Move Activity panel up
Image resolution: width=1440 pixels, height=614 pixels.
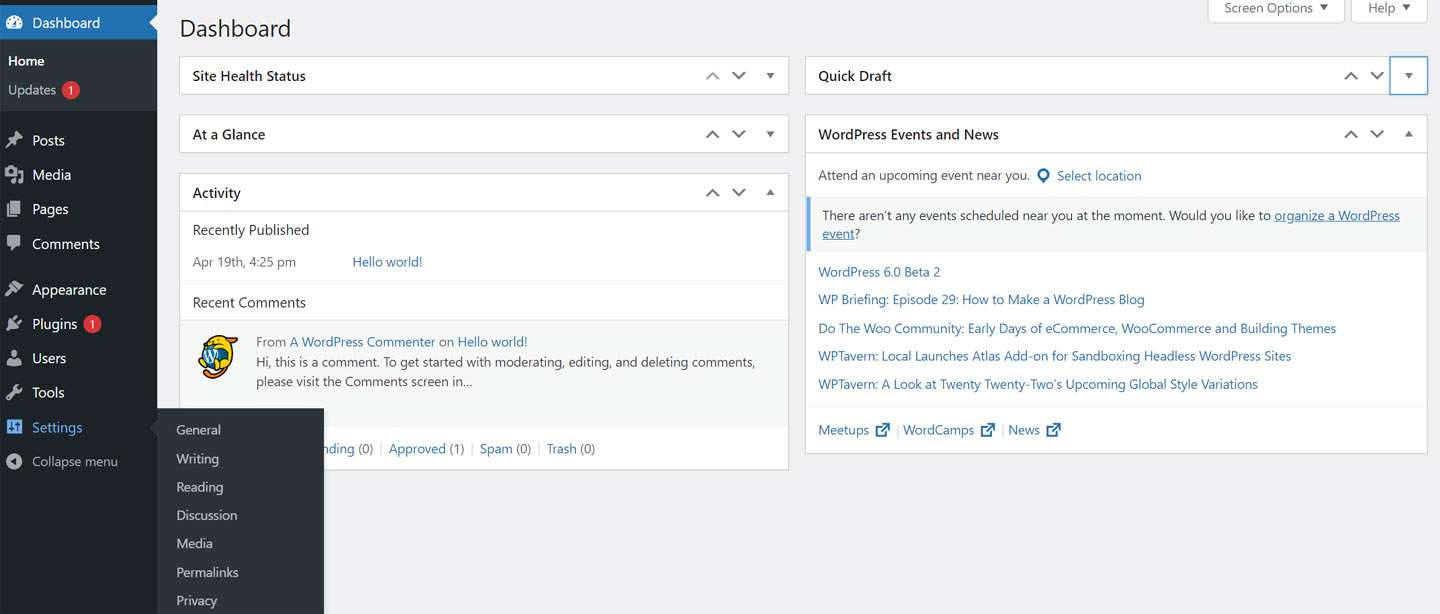click(x=712, y=193)
